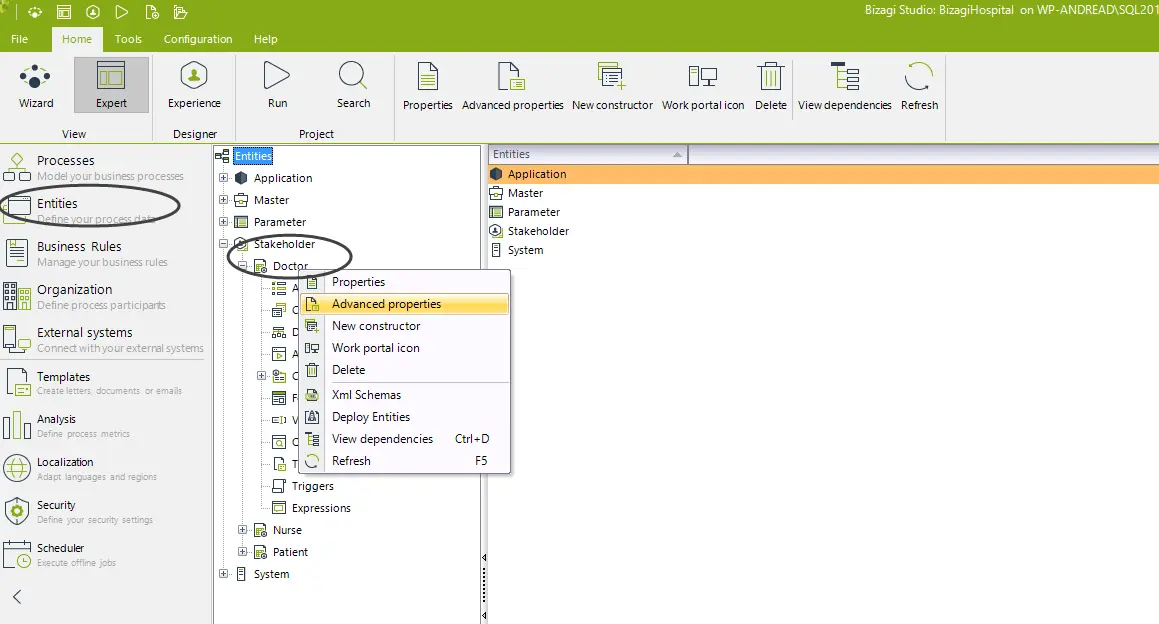Switch to Wizard view
Viewport: 1159px width, 624px height.
(x=35, y=85)
